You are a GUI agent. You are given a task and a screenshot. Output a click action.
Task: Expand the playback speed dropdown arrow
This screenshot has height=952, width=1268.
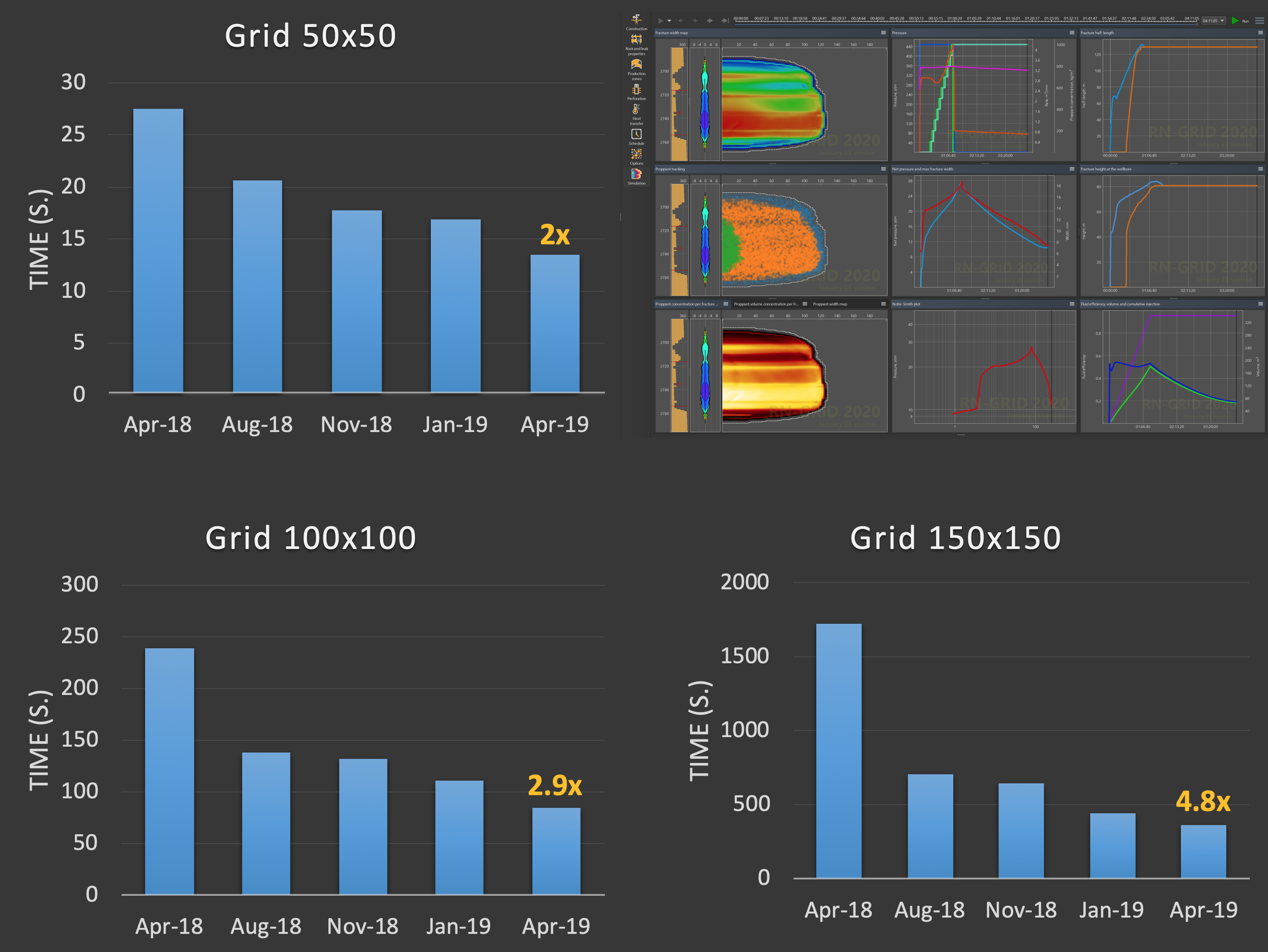[669, 21]
